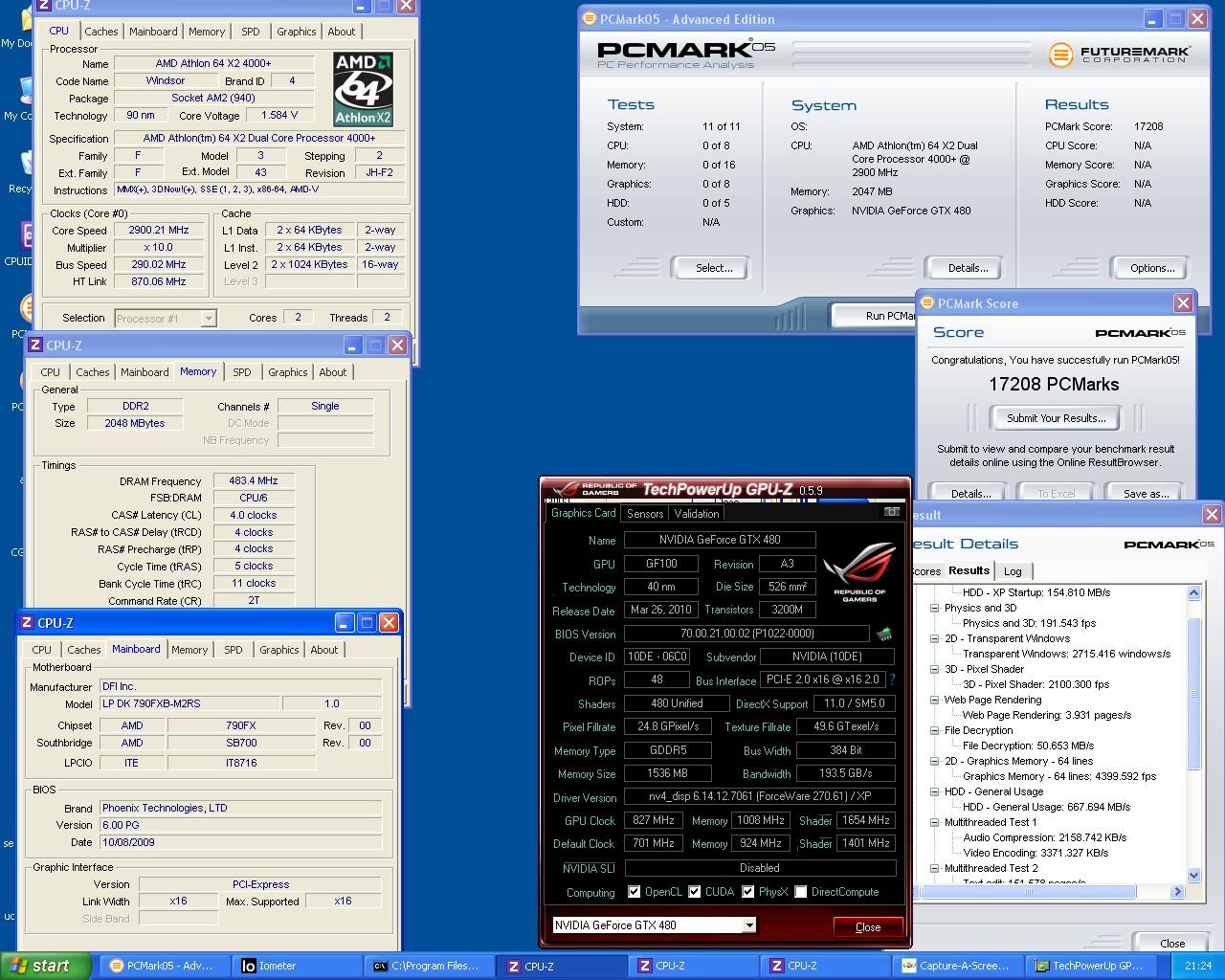Click Submit Your Results button
This screenshot has height=980, width=1225.
[1056, 418]
